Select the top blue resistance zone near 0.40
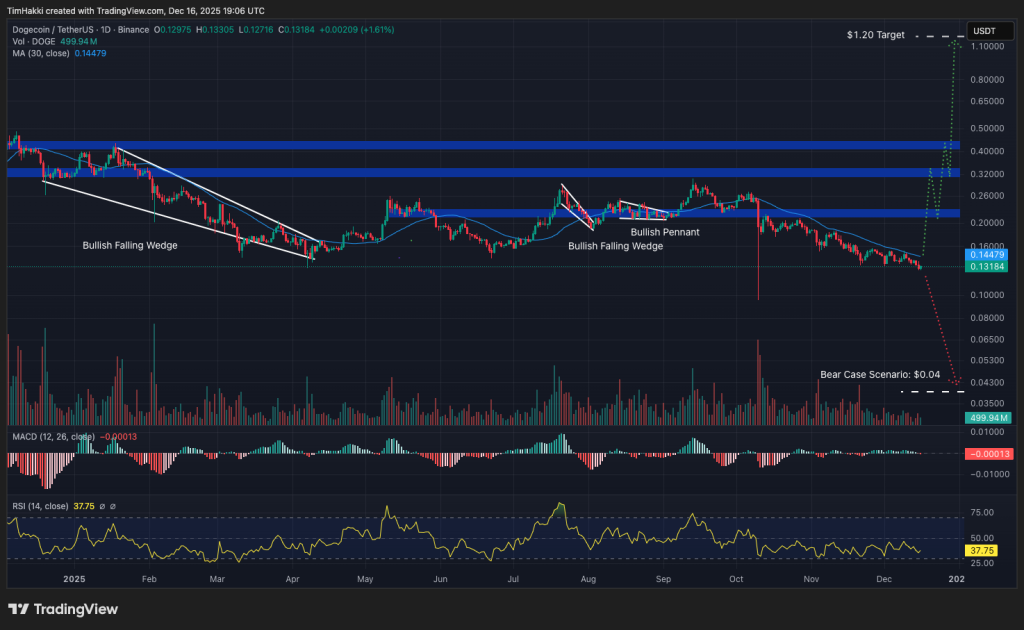Screen dimensions: 1024x630 click(x=480, y=146)
